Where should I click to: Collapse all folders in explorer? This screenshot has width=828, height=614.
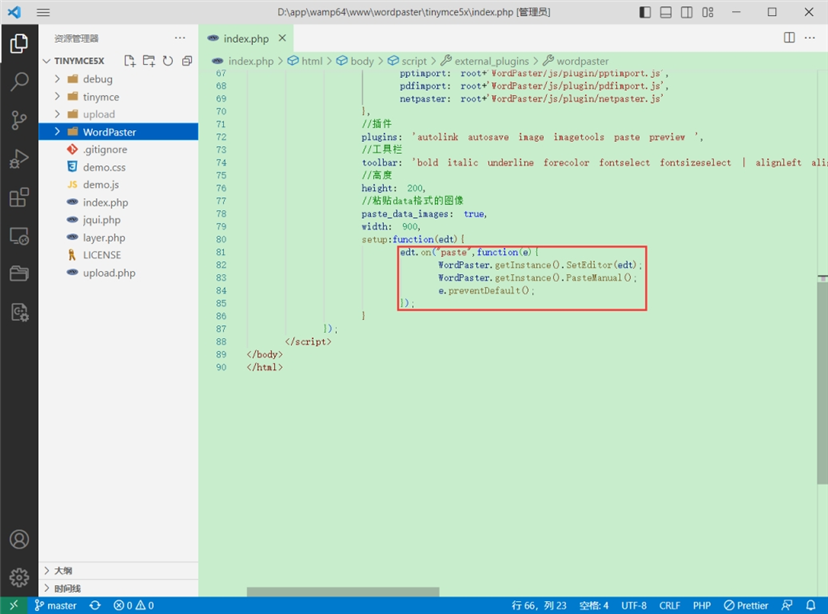pos(187,61)
